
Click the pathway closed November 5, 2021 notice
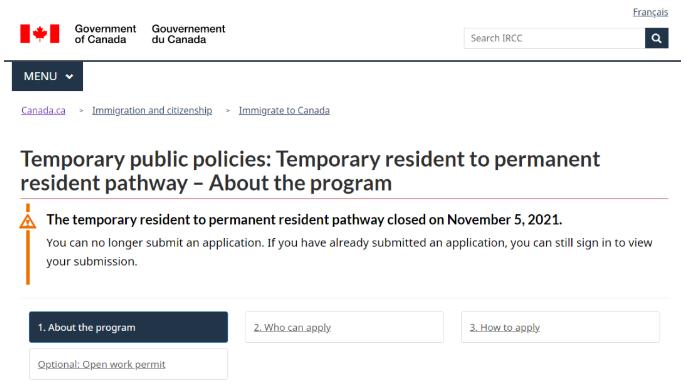click(304, 220)
